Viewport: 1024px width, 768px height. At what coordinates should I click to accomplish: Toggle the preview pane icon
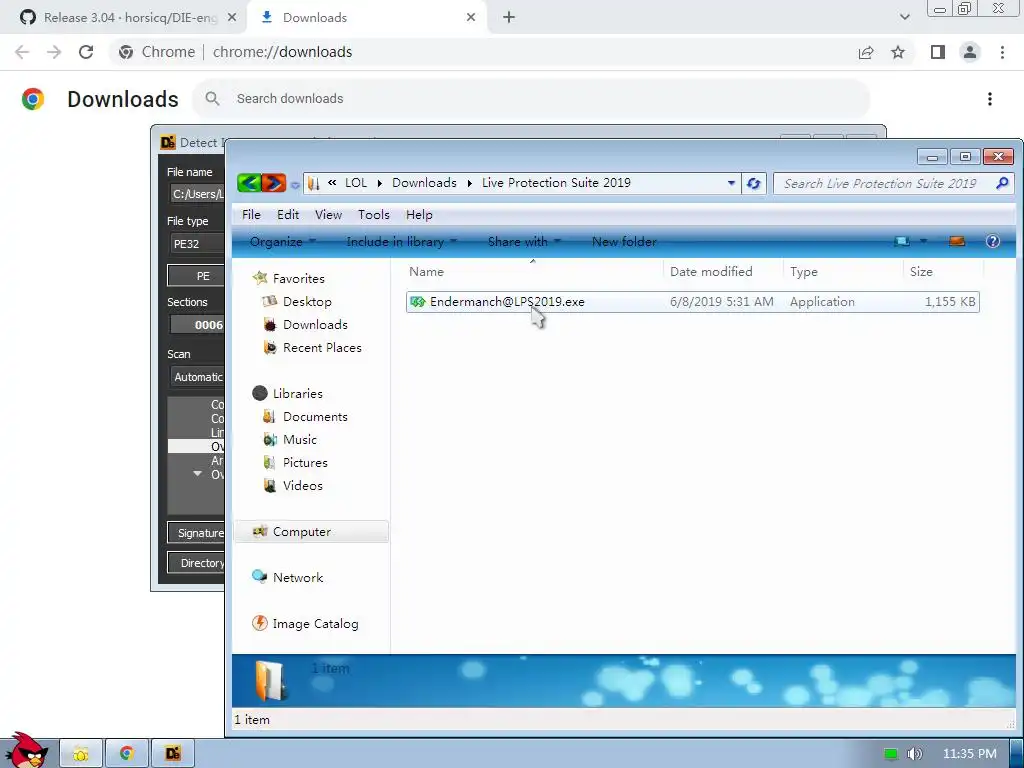(957, 242)
